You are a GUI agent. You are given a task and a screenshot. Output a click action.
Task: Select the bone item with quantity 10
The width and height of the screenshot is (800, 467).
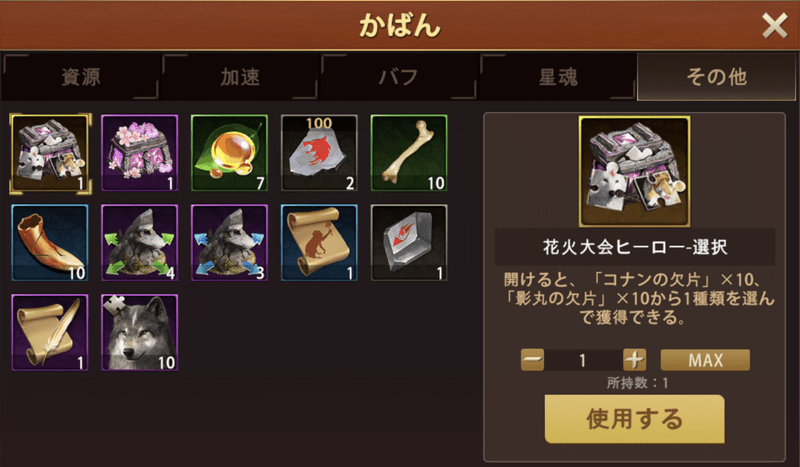pyautogui.click(x=409, y=153)
